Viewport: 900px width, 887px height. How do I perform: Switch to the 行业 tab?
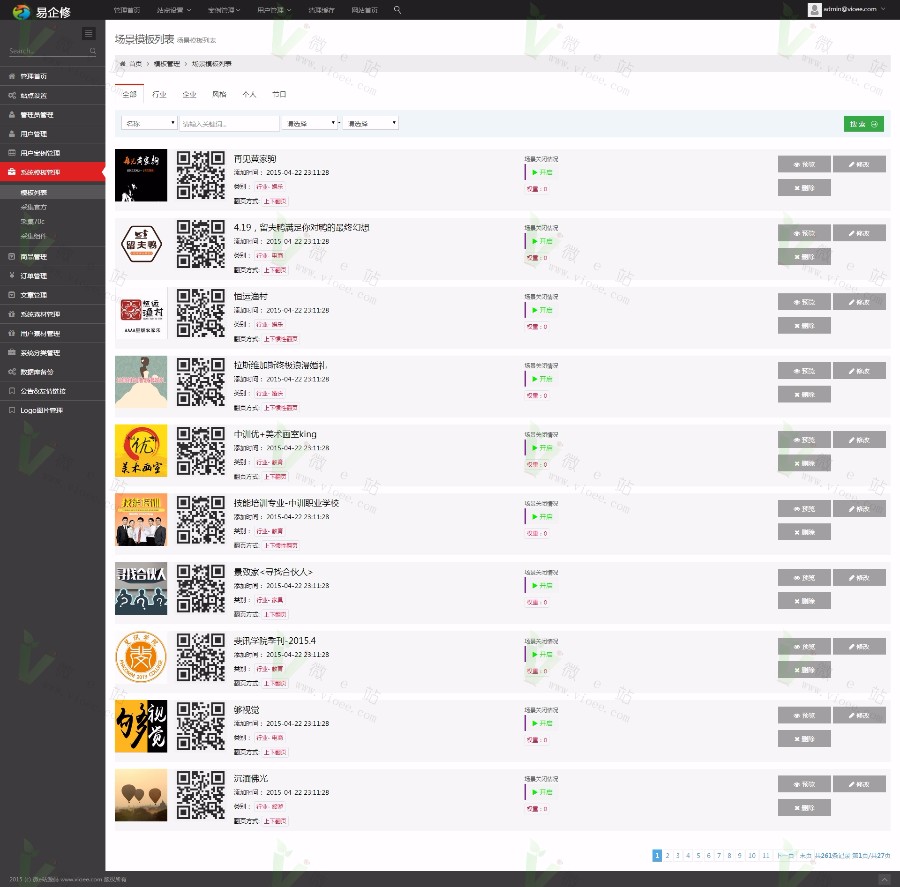click(159, 94)
